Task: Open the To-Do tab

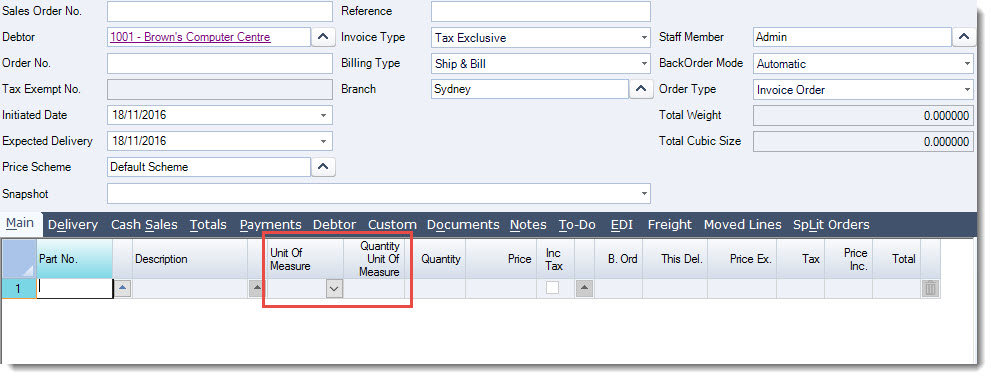Action: (577, 225)
